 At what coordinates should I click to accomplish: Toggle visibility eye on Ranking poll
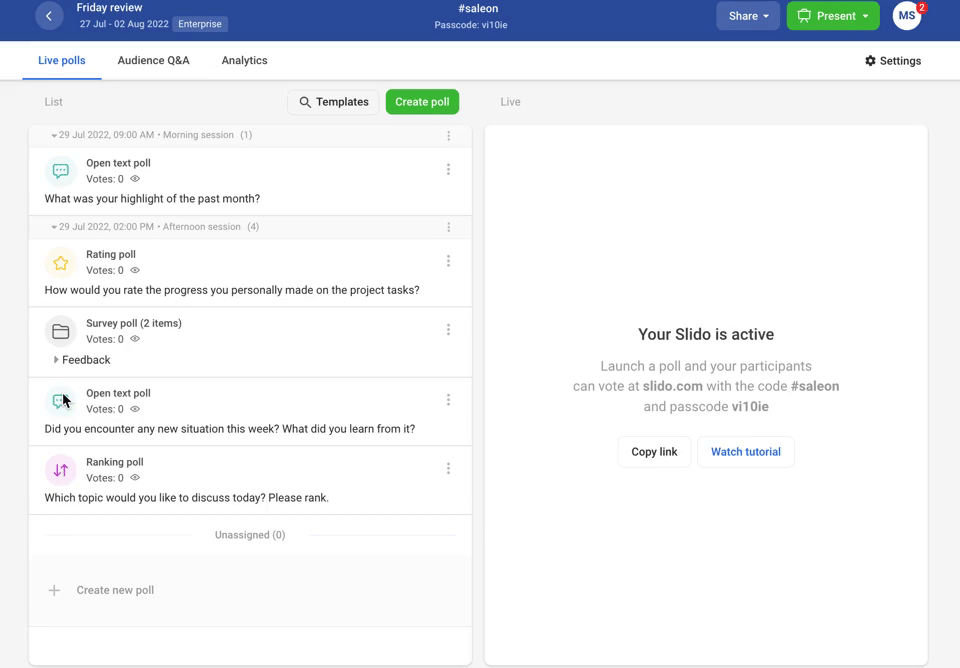point(135,478)
